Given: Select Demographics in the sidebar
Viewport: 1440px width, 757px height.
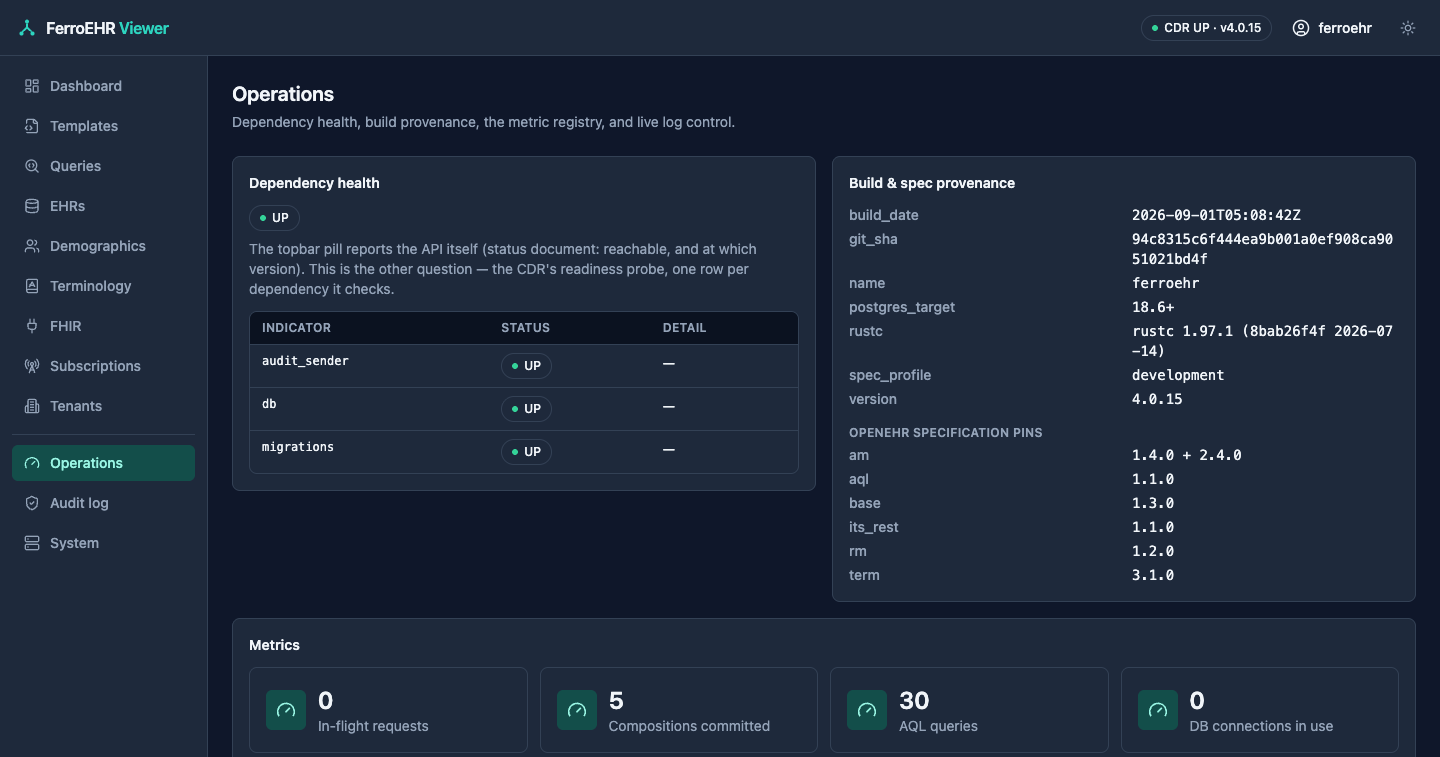Looking at the screenshot, I should (x=103, y=246).
